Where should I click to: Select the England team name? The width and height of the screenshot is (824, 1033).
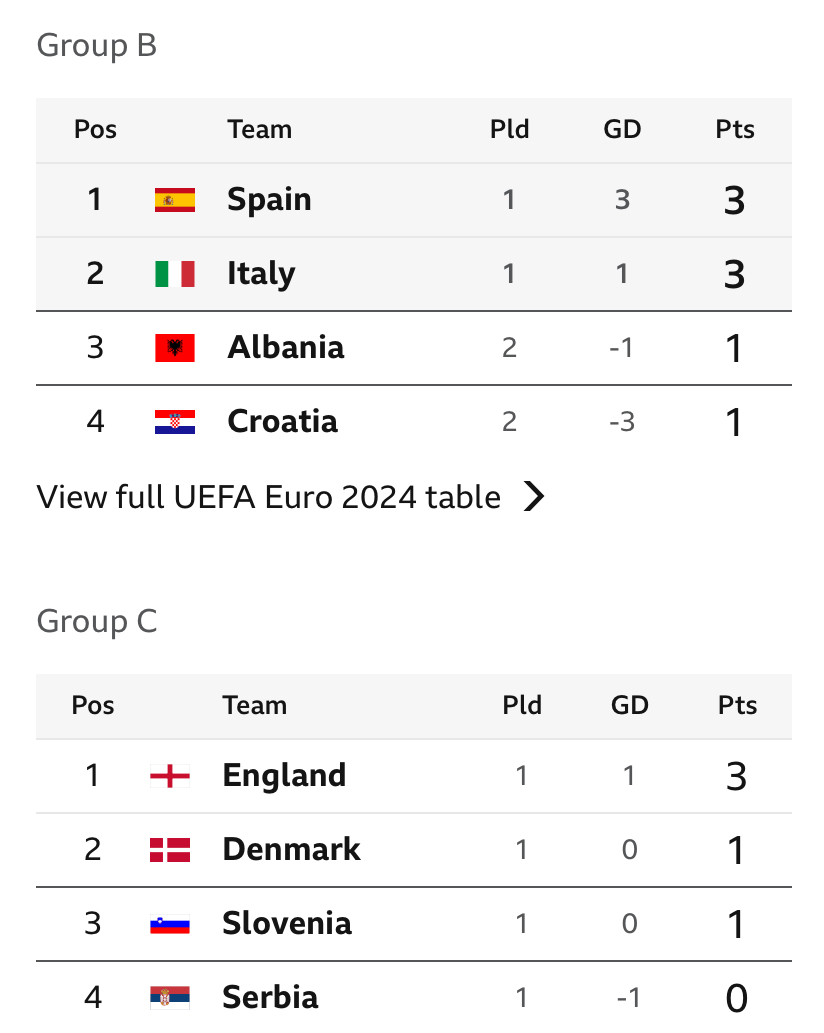tap(284, 775)
